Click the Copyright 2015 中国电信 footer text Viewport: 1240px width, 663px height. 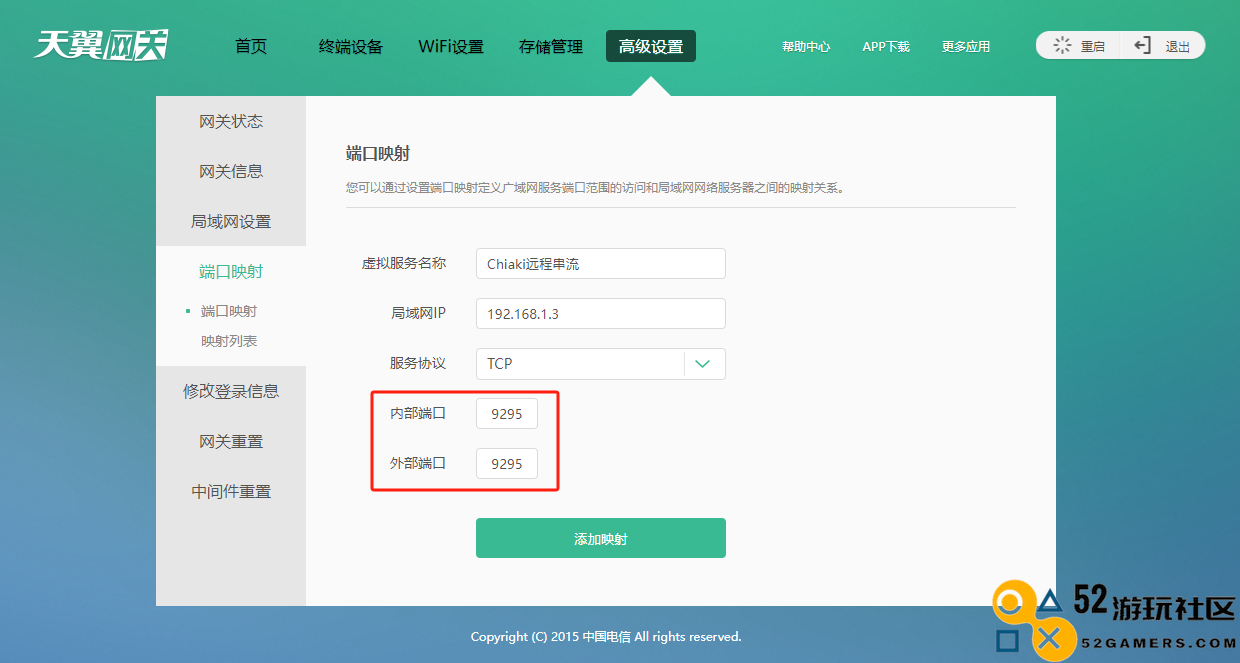click(x=606, y=636)
